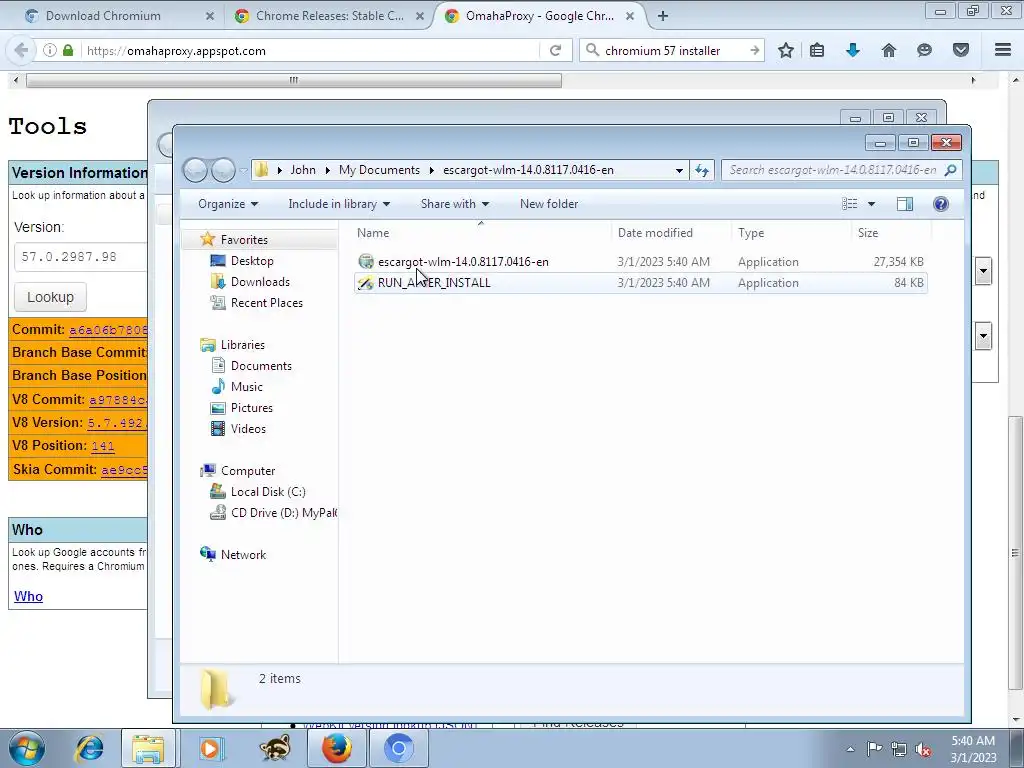Open Windows Explorer taskbar button
Image resolution: width=1024 pixels, height=768 pixels.
[148, 748]
